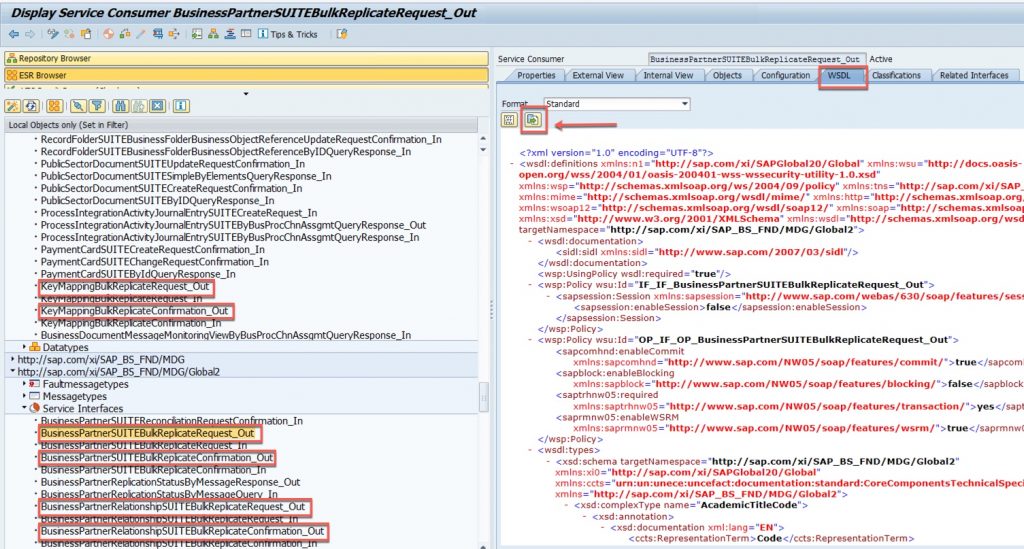Click the blue stacked-lines toolbar icon
The width and height of the screenshot is (1024, 549).
click(230, 34)
